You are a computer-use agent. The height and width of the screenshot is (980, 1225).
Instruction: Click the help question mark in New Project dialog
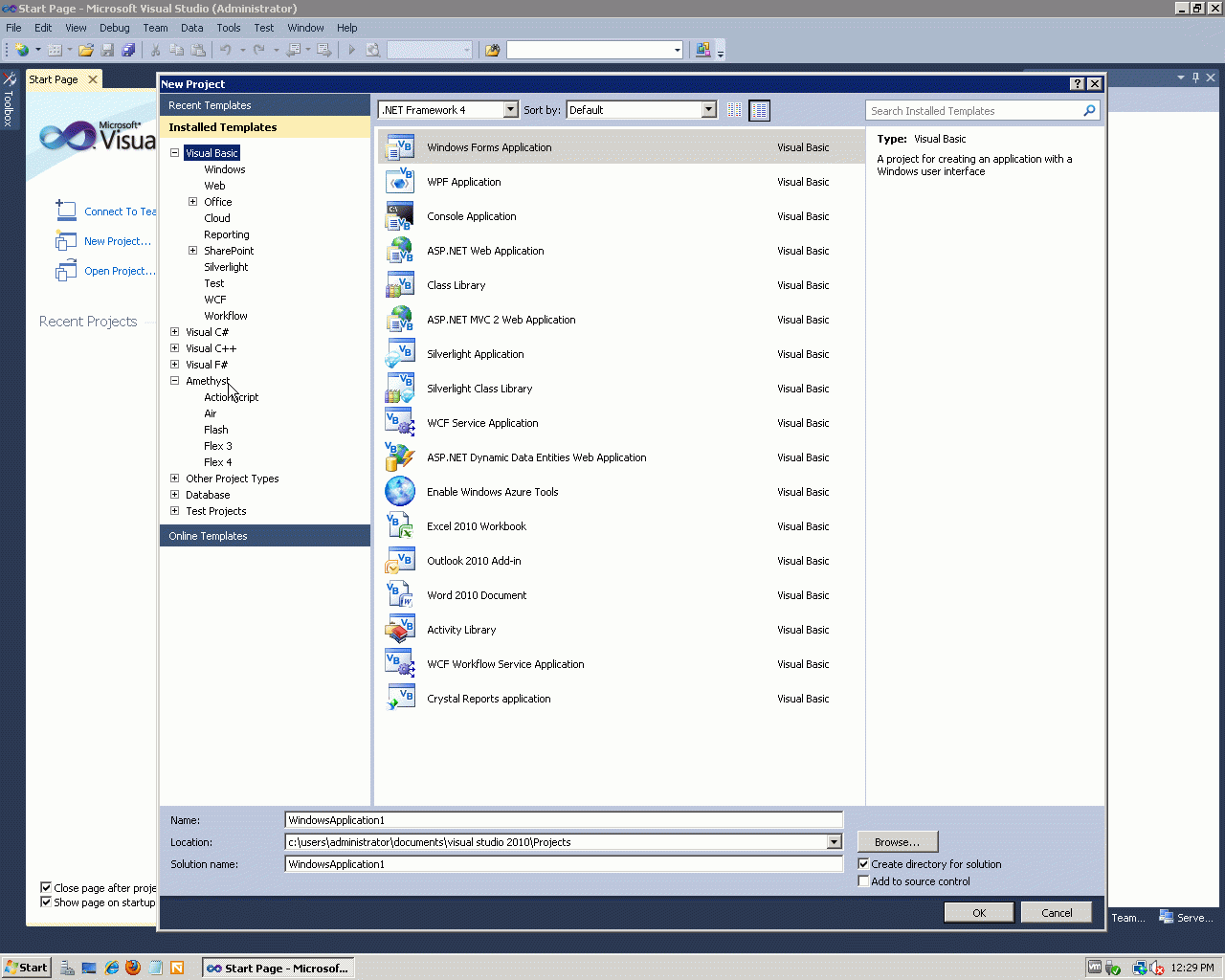click(x=1078, y=84)
